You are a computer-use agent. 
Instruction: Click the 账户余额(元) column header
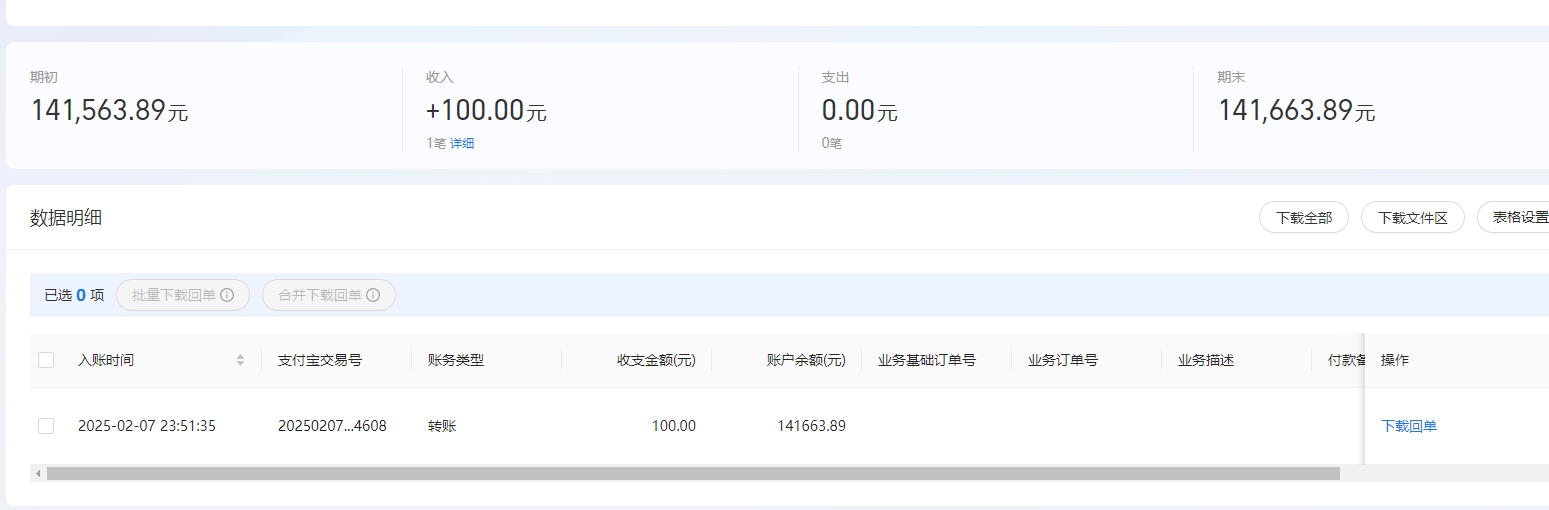(x=807, y=360)
